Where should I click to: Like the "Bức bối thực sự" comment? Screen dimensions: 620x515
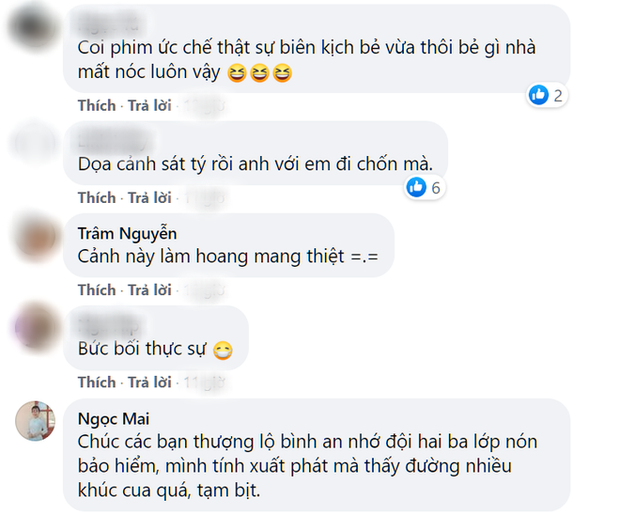(96, 382)
